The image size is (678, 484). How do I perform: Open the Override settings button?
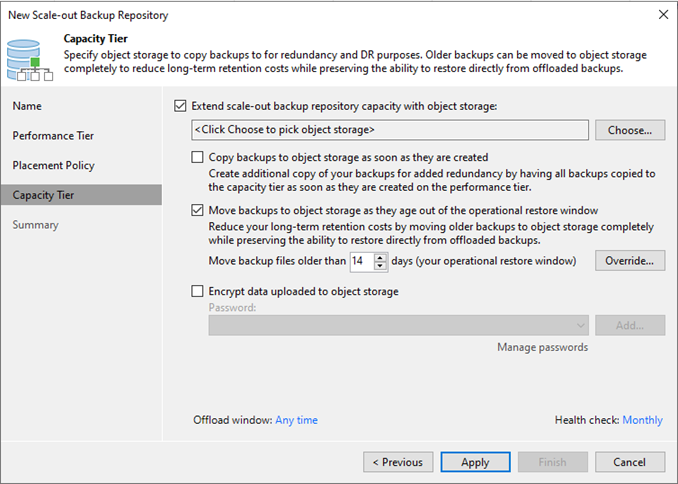tap(630, 261)
